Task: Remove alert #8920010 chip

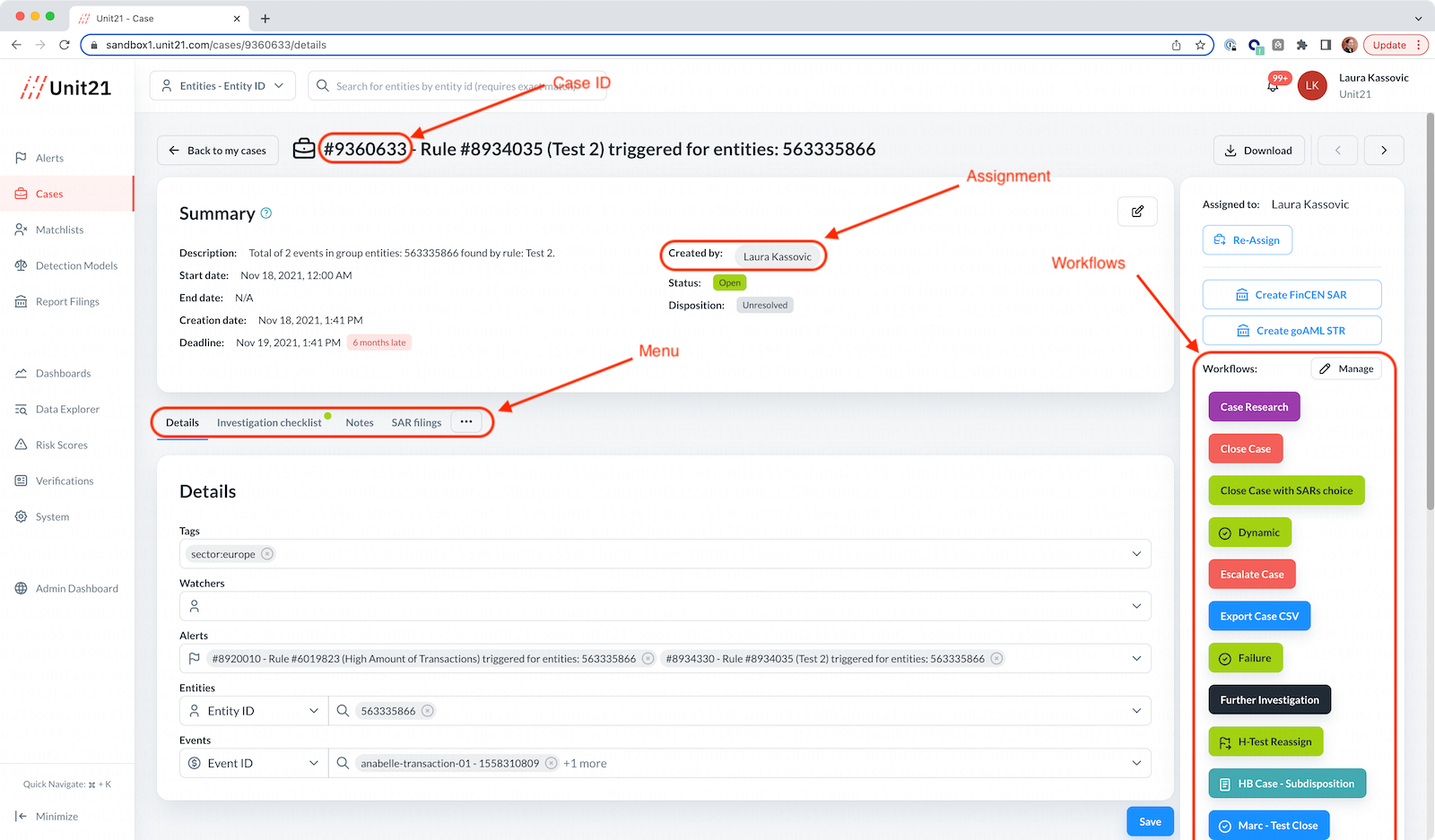Action: 648,659
